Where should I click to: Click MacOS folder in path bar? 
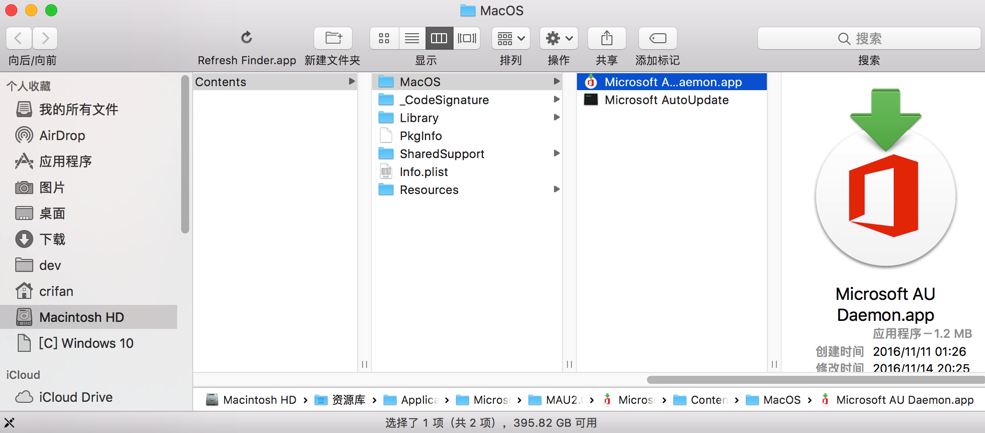coord(773,400)
